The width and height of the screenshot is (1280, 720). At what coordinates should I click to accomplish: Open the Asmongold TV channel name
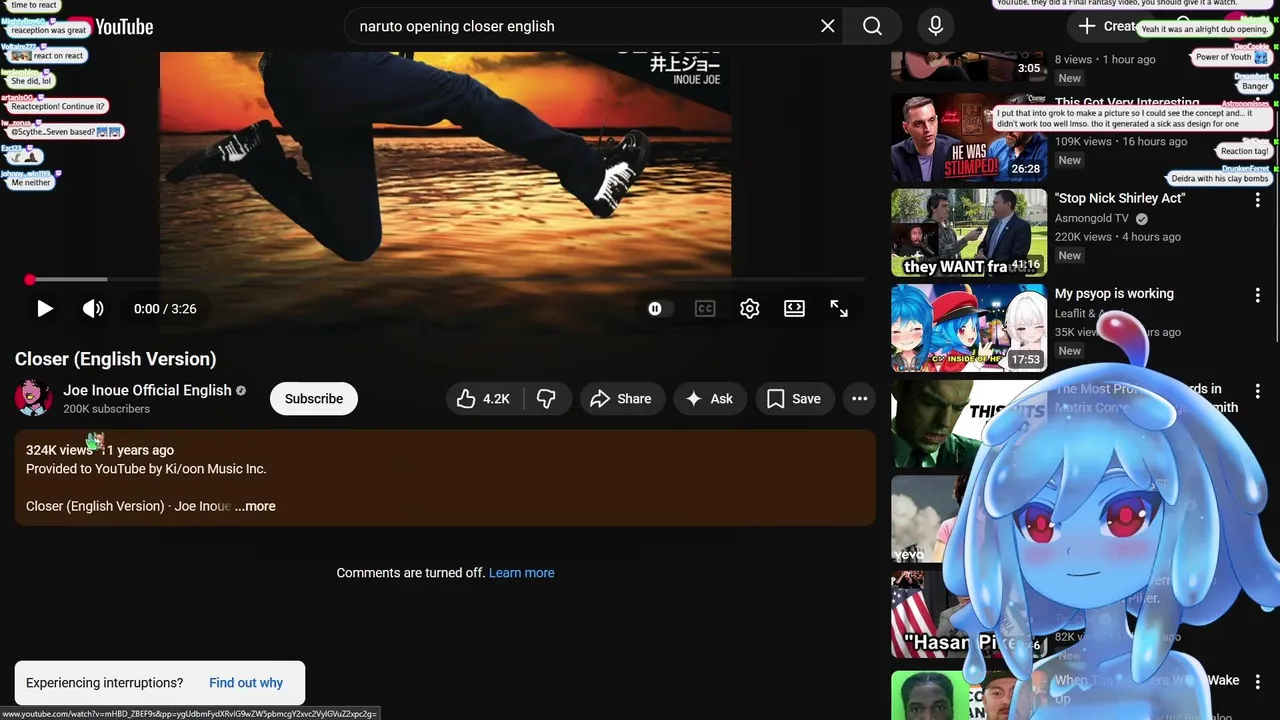[1092, 218]
